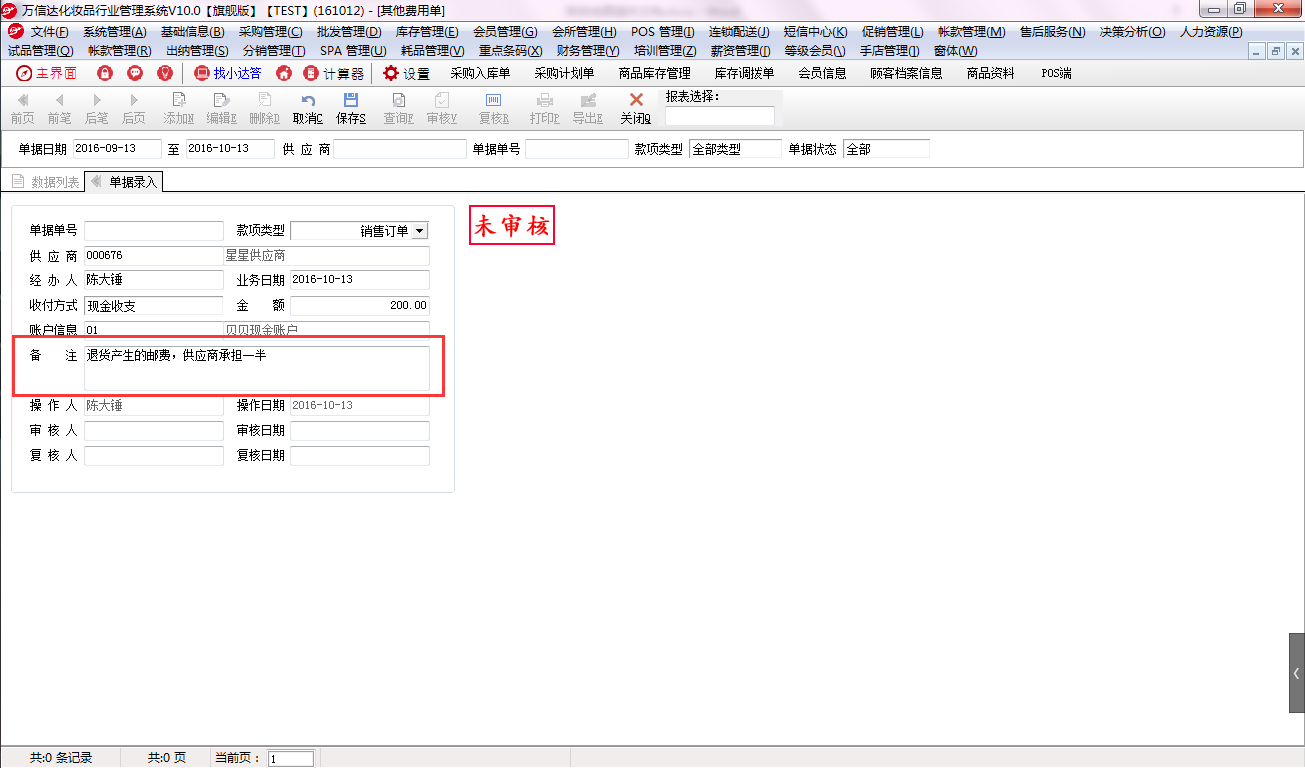Click the filter start date 2016-09-13 field

[117, 149]
